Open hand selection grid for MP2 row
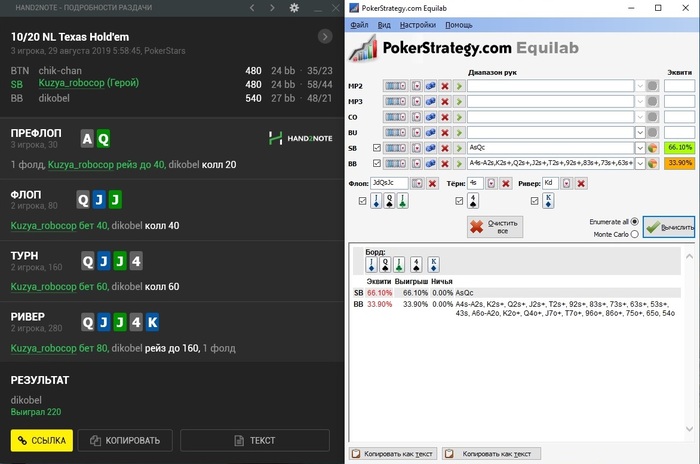The height and width of the screenshot is (464, 700). click(x=395, y=86)
